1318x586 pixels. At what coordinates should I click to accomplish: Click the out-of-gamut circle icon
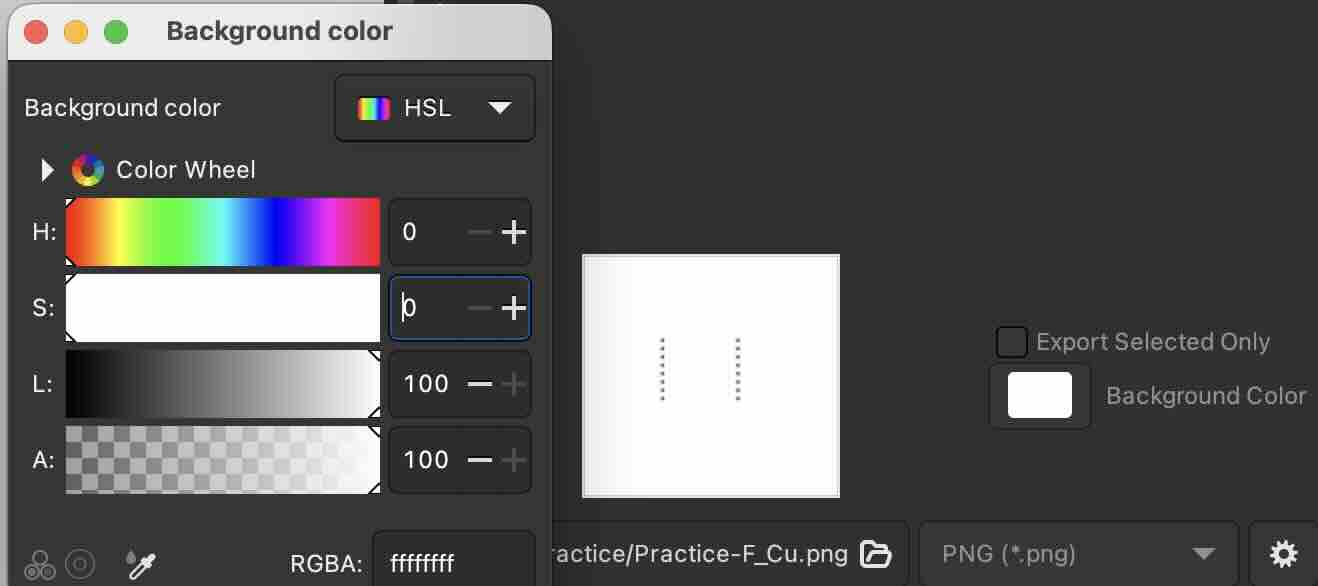[80, 566]
